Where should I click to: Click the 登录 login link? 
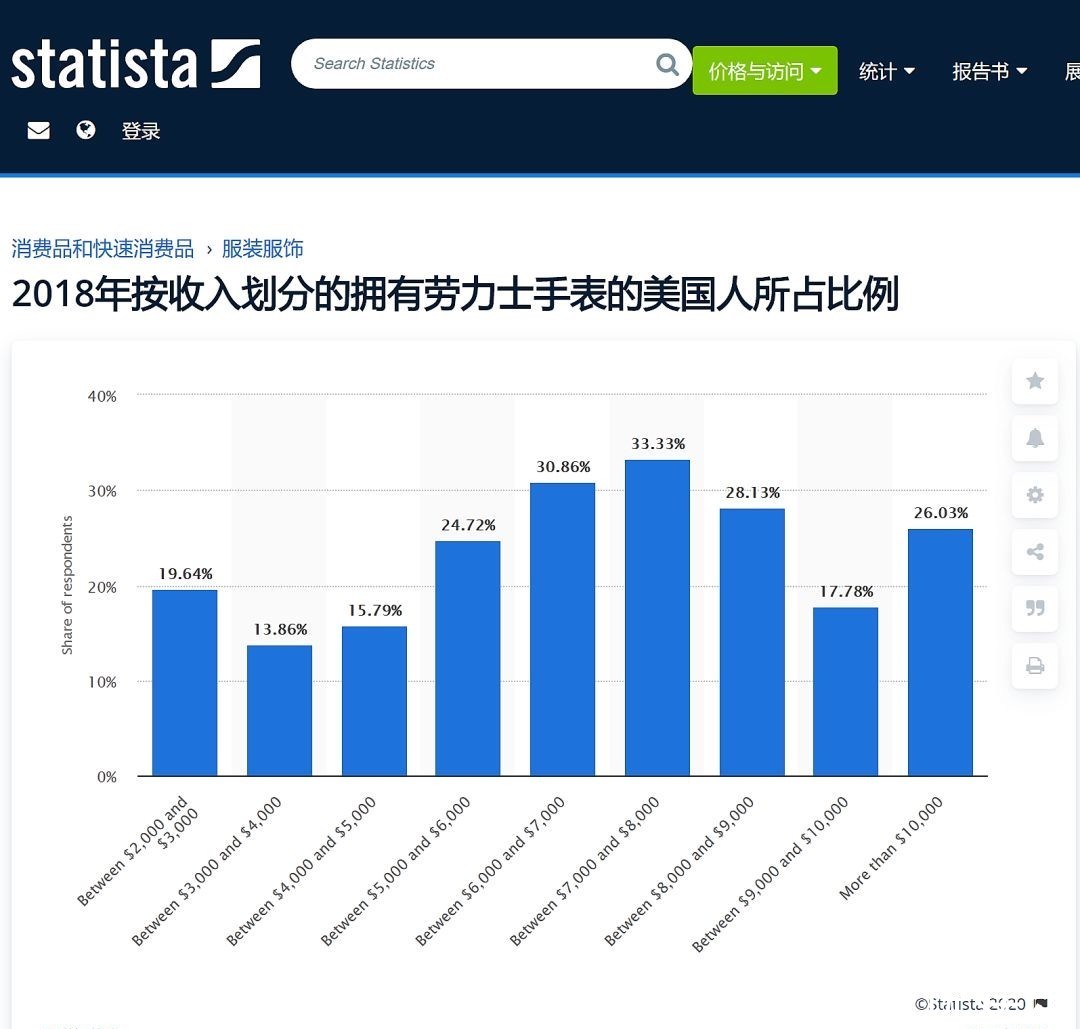141,131
